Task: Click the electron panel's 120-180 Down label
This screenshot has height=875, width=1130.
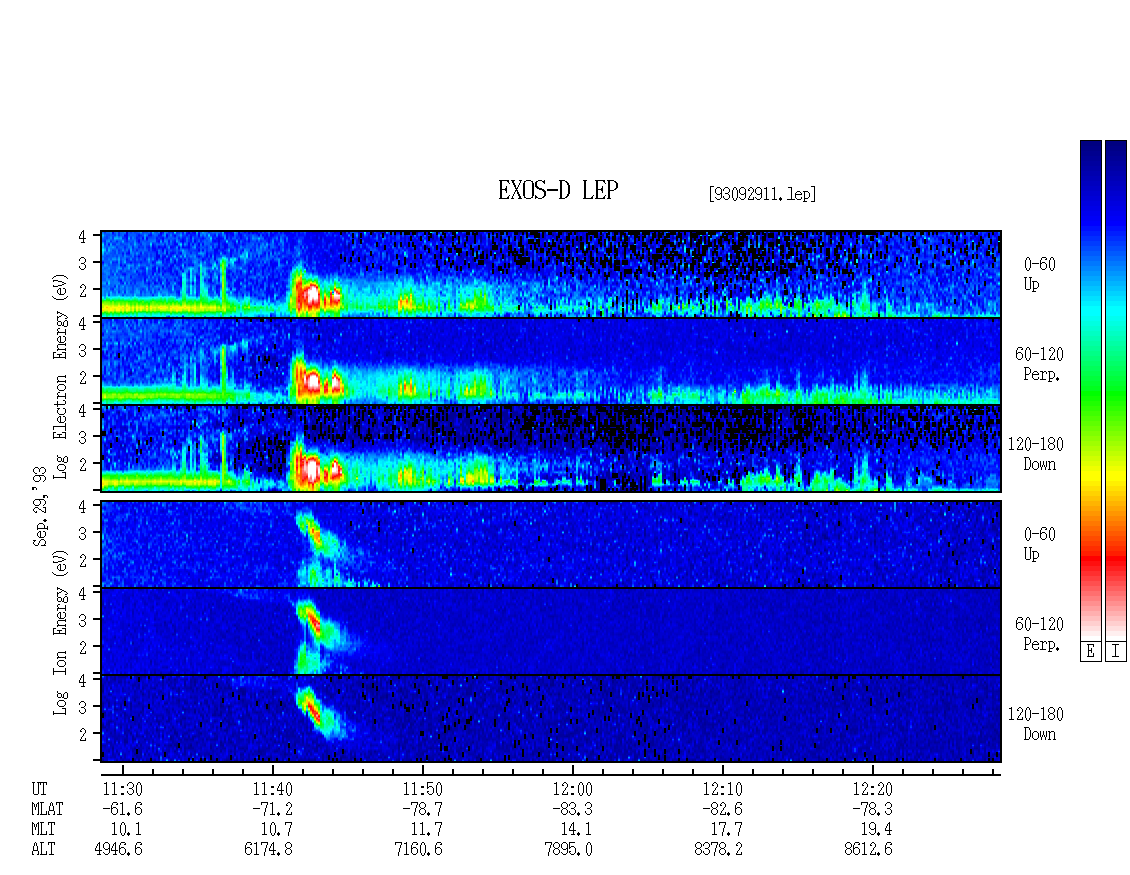Action: click(x=1036, y=454)
